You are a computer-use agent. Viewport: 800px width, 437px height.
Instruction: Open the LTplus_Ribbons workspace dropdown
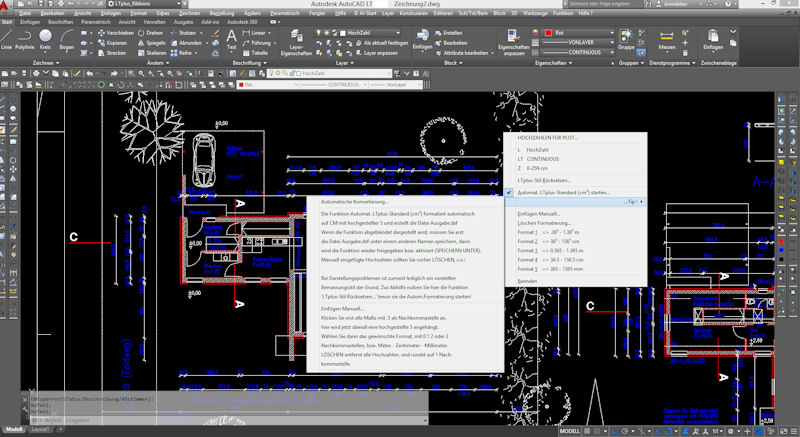(146, 4)
